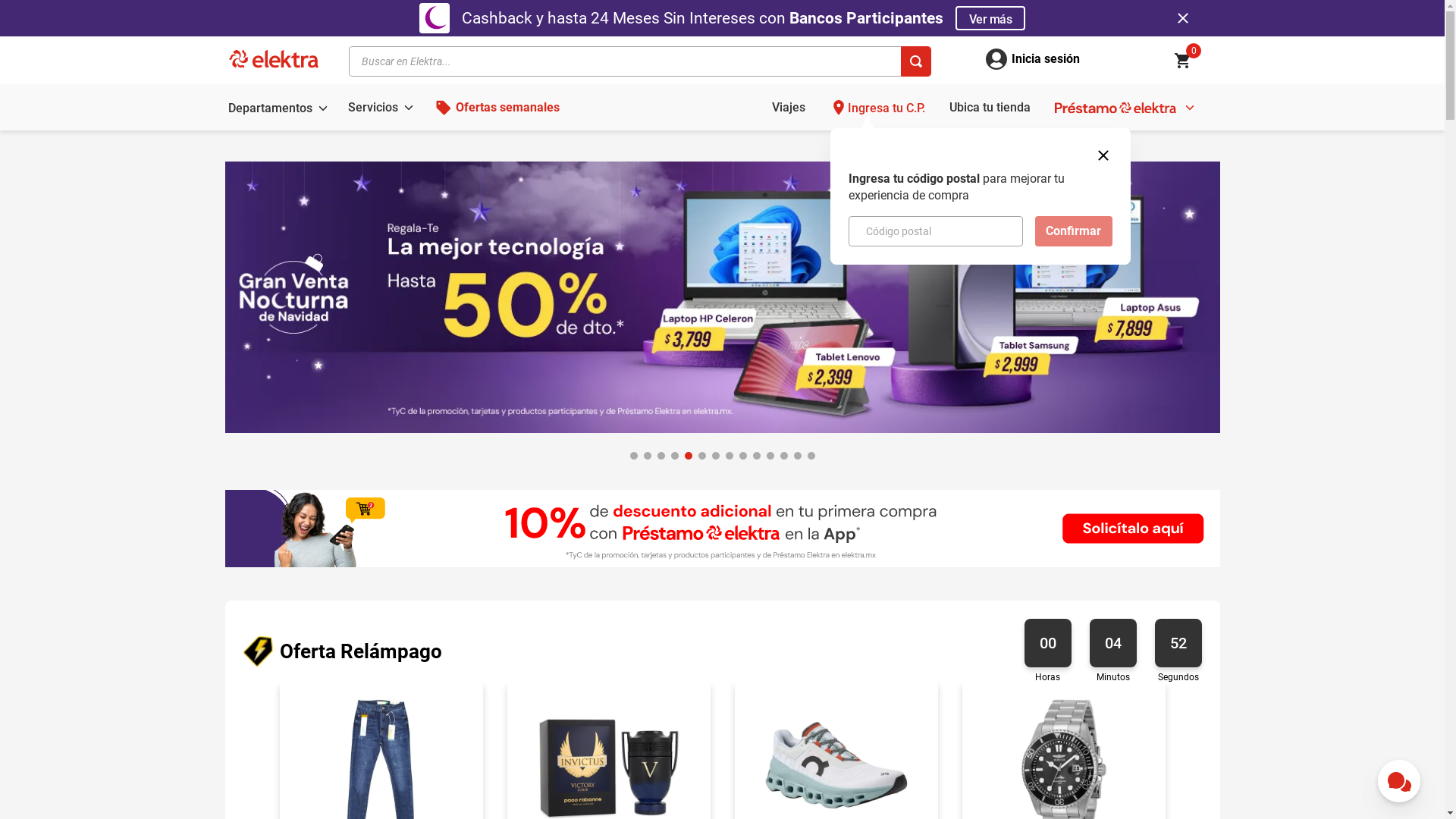Focus the Código postal input field
The height and width of the screenshot is (819, 1456).
tap(935, 231)
